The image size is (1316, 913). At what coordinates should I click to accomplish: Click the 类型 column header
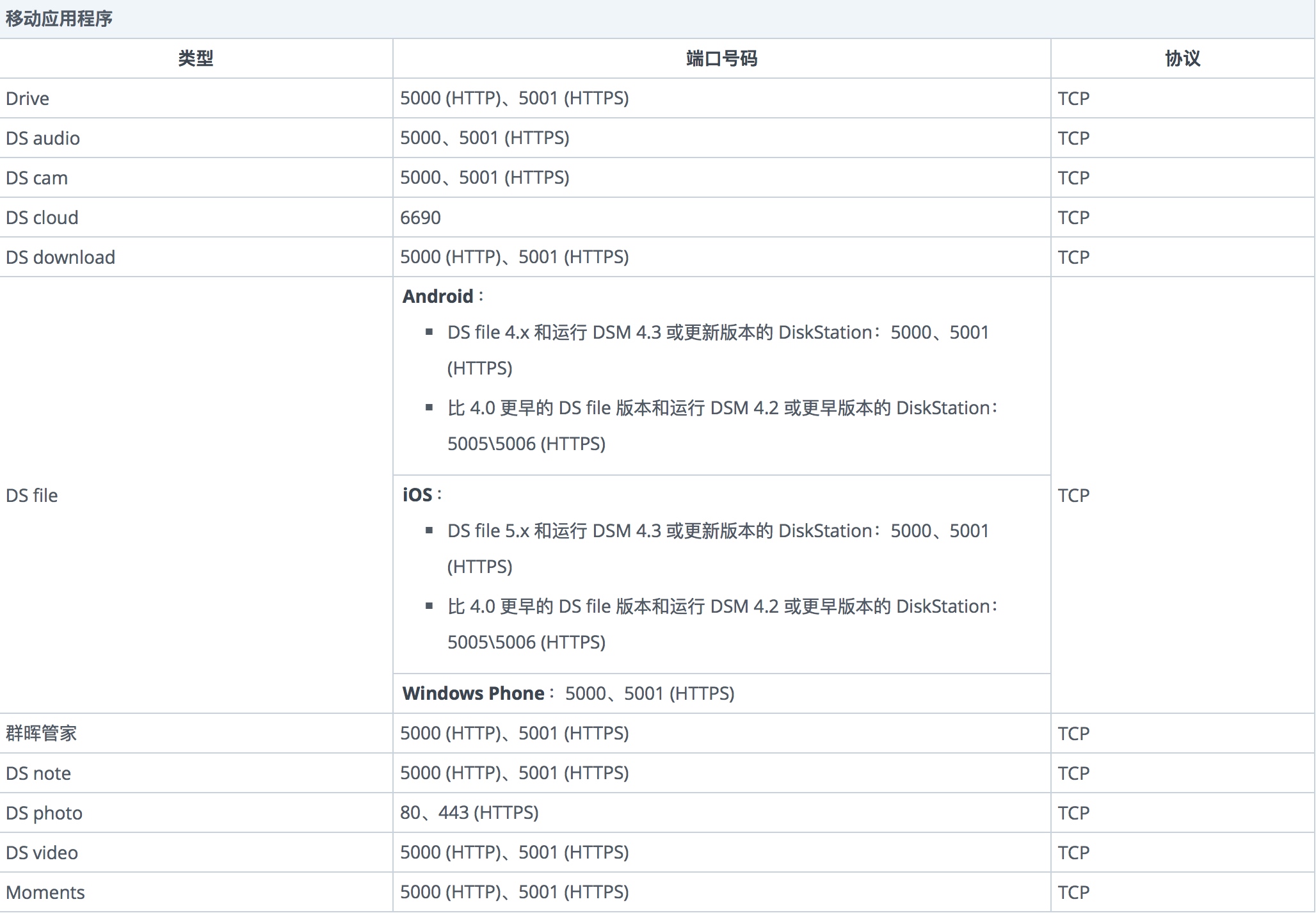(196, 58)
